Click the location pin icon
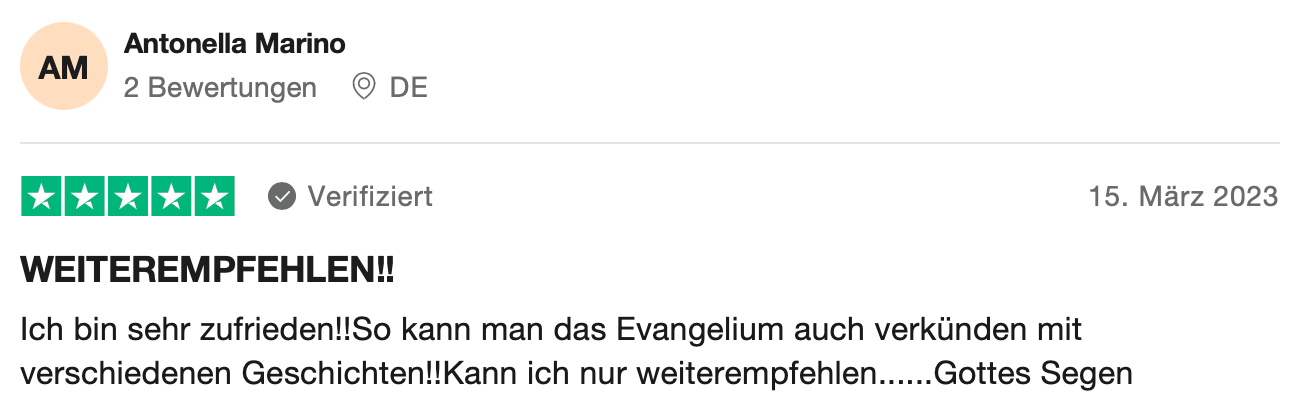The image size is (1306, 420). coord(364,88)
